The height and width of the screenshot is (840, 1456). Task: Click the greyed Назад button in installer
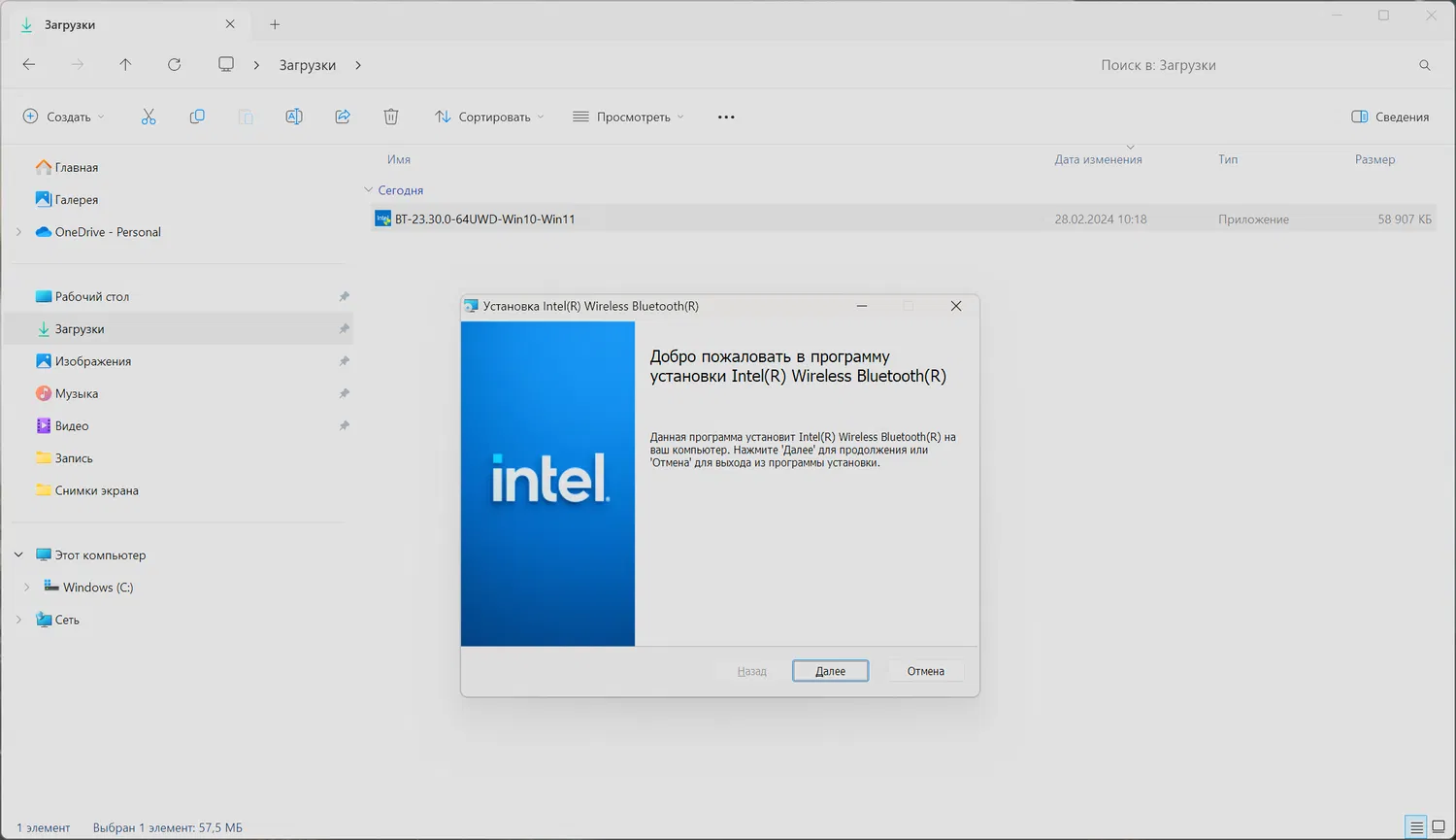751,671
